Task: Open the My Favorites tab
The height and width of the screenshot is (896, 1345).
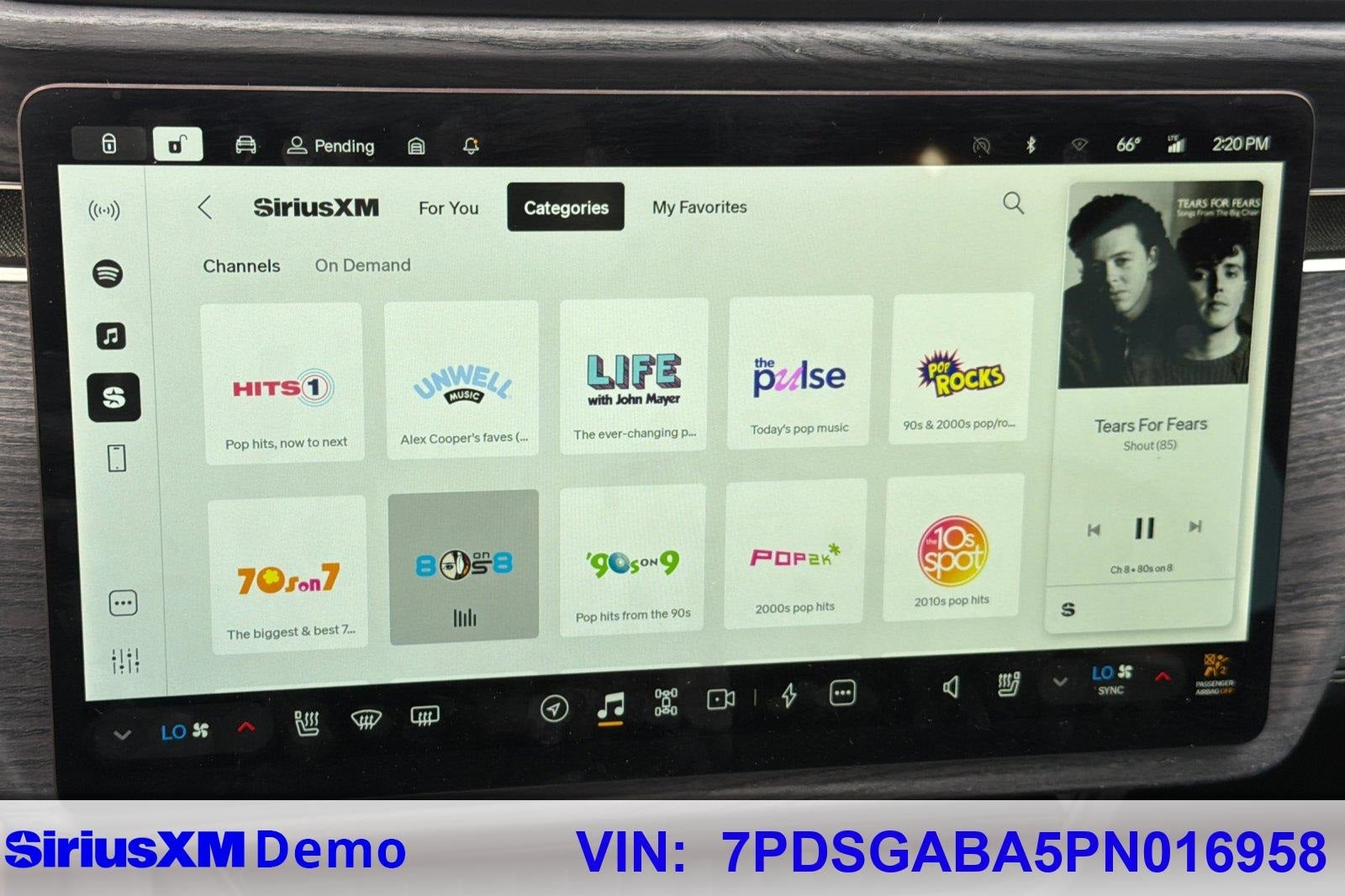Action: pyautogui.click(x=699, y=207)
